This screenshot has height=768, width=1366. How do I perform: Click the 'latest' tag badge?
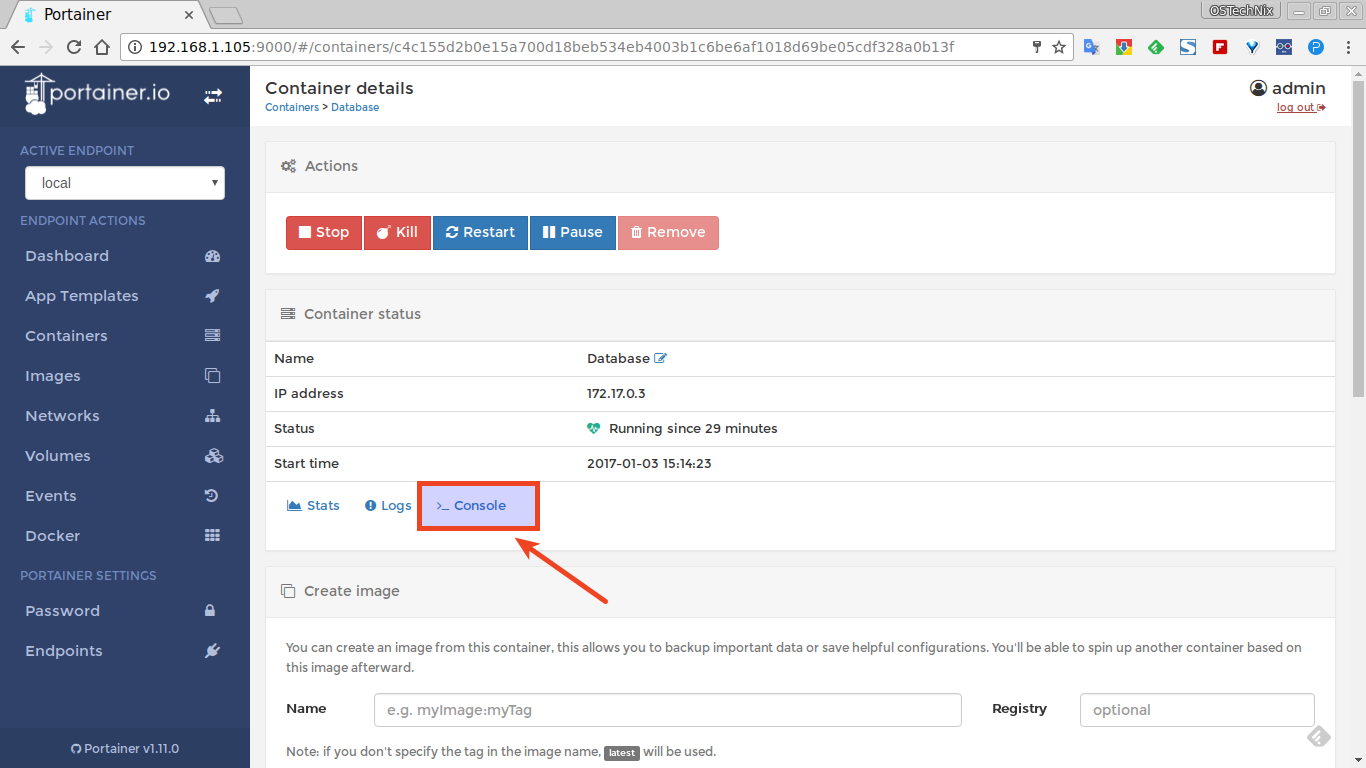pyautogui.click(x=622, y=752)
